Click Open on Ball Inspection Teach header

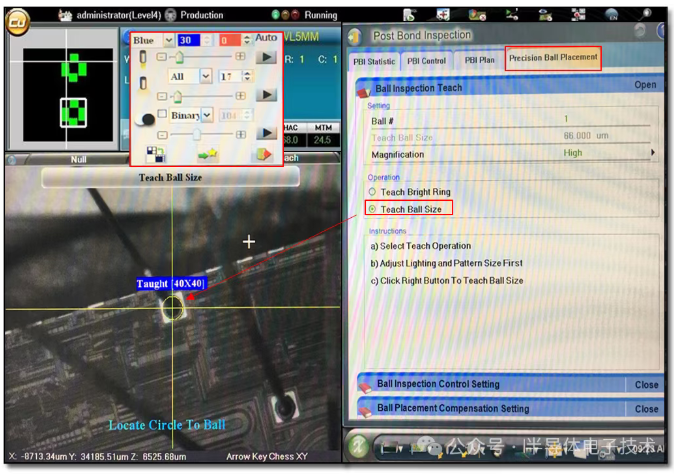[645, 85]
